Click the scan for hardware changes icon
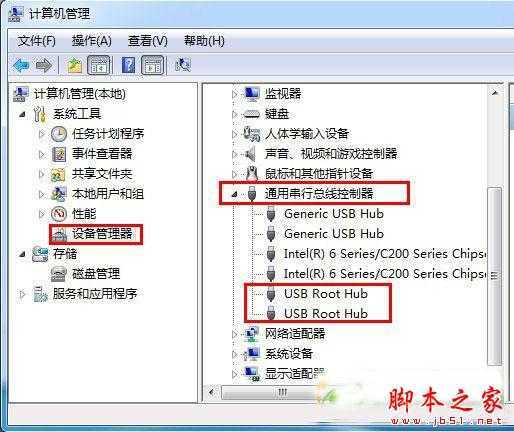Image resolution: width=514 pixels, height=432 pixels. [183, 65]
